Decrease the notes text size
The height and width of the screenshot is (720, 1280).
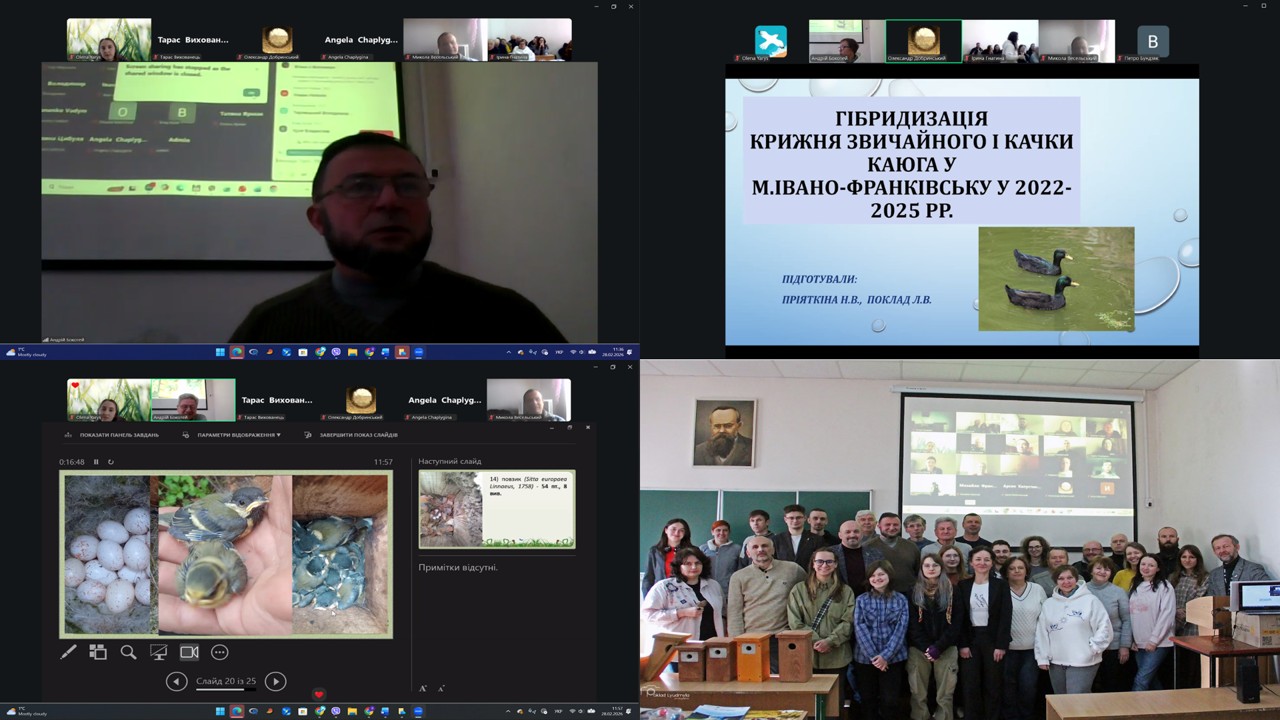(x=441, y=688)
